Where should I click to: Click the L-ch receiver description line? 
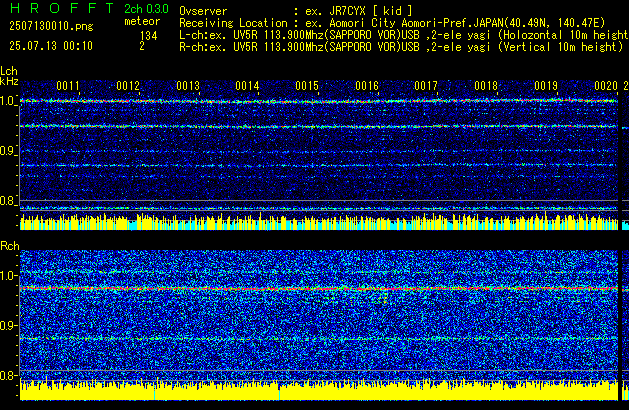(x=404, y=35)
